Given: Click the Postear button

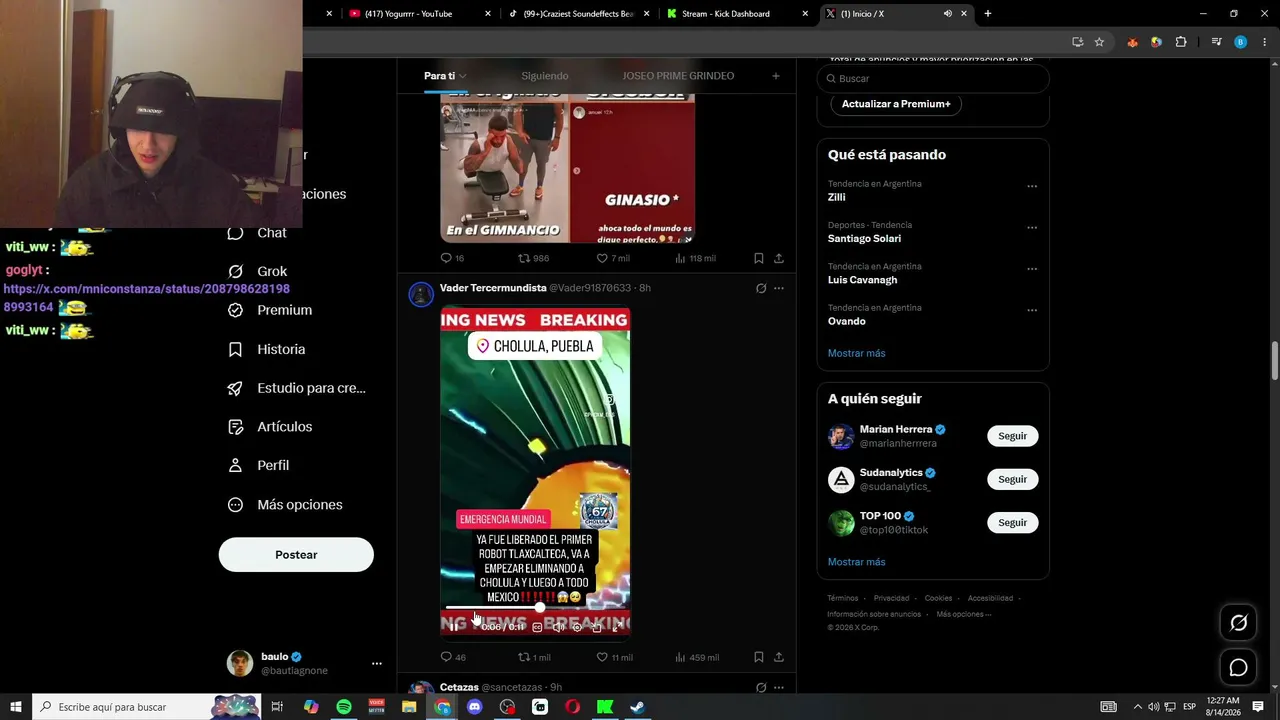Looking at the screenshot, I should coord(296,555).
